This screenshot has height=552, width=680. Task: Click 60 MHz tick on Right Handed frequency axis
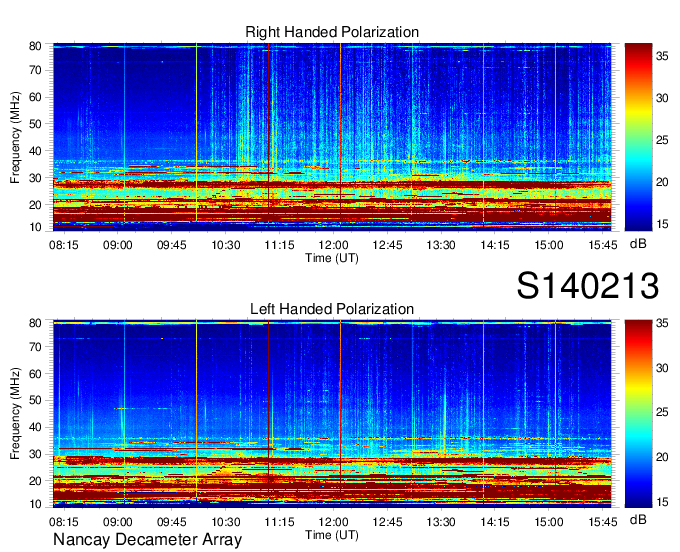pyautogui.click(x=35, y=97)
